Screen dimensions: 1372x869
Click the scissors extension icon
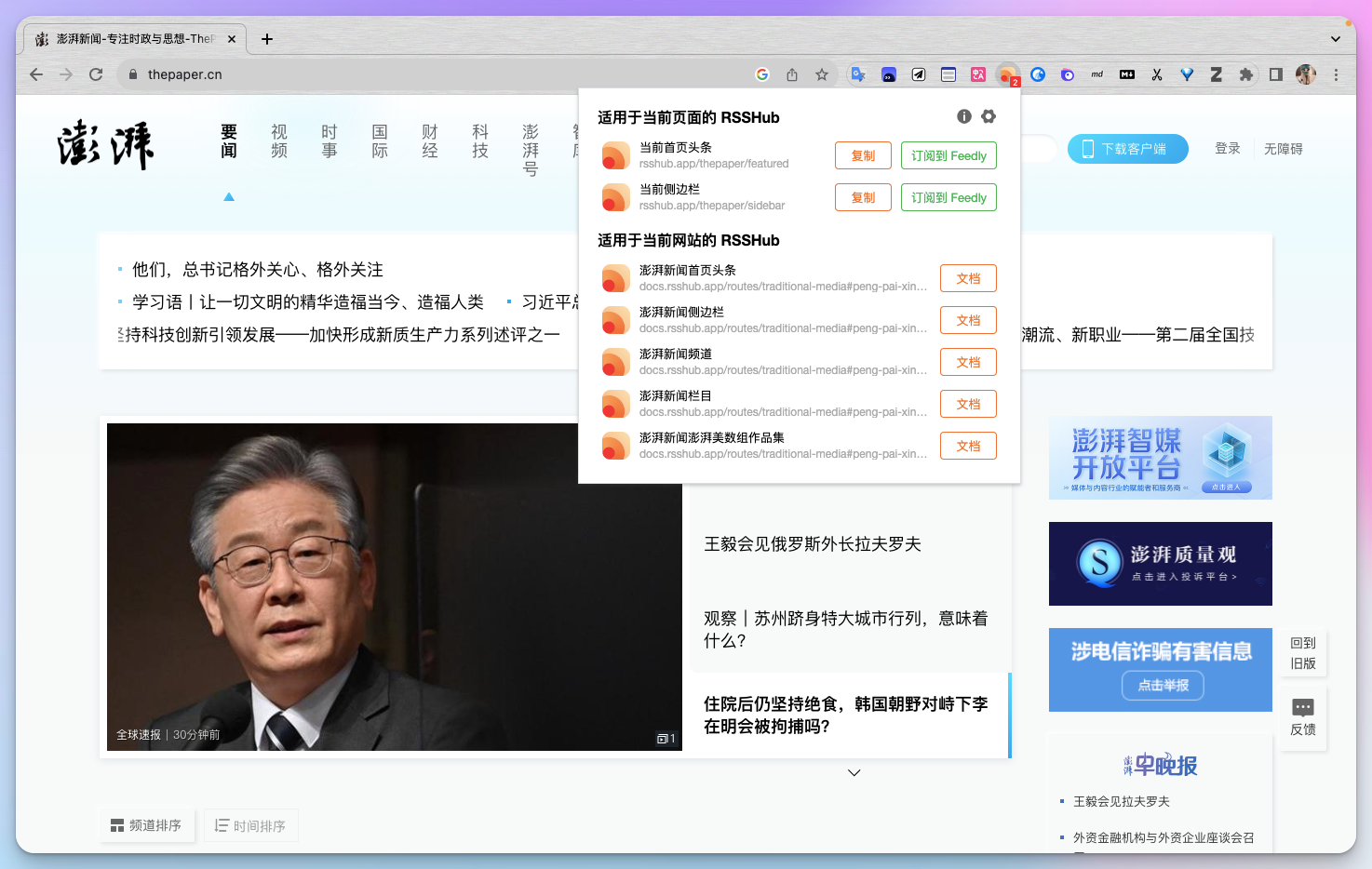point(1157,74)
